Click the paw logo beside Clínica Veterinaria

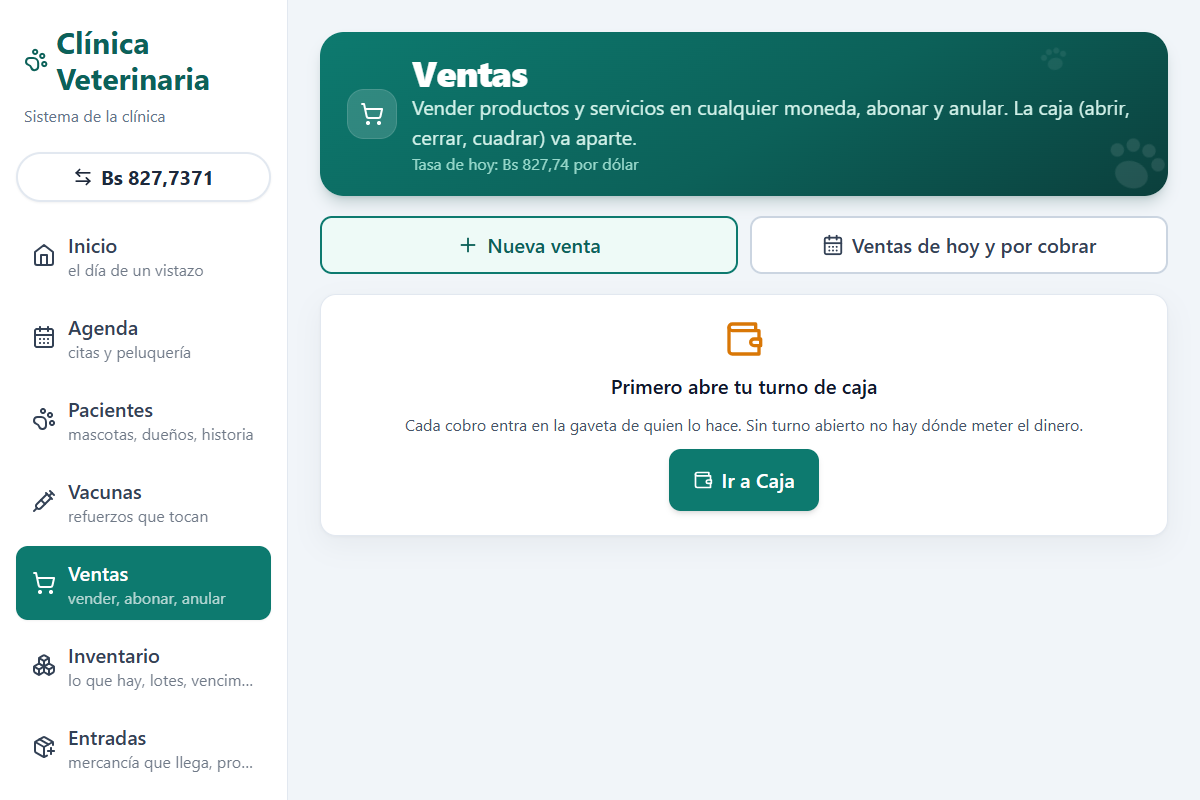pos(36,61)
